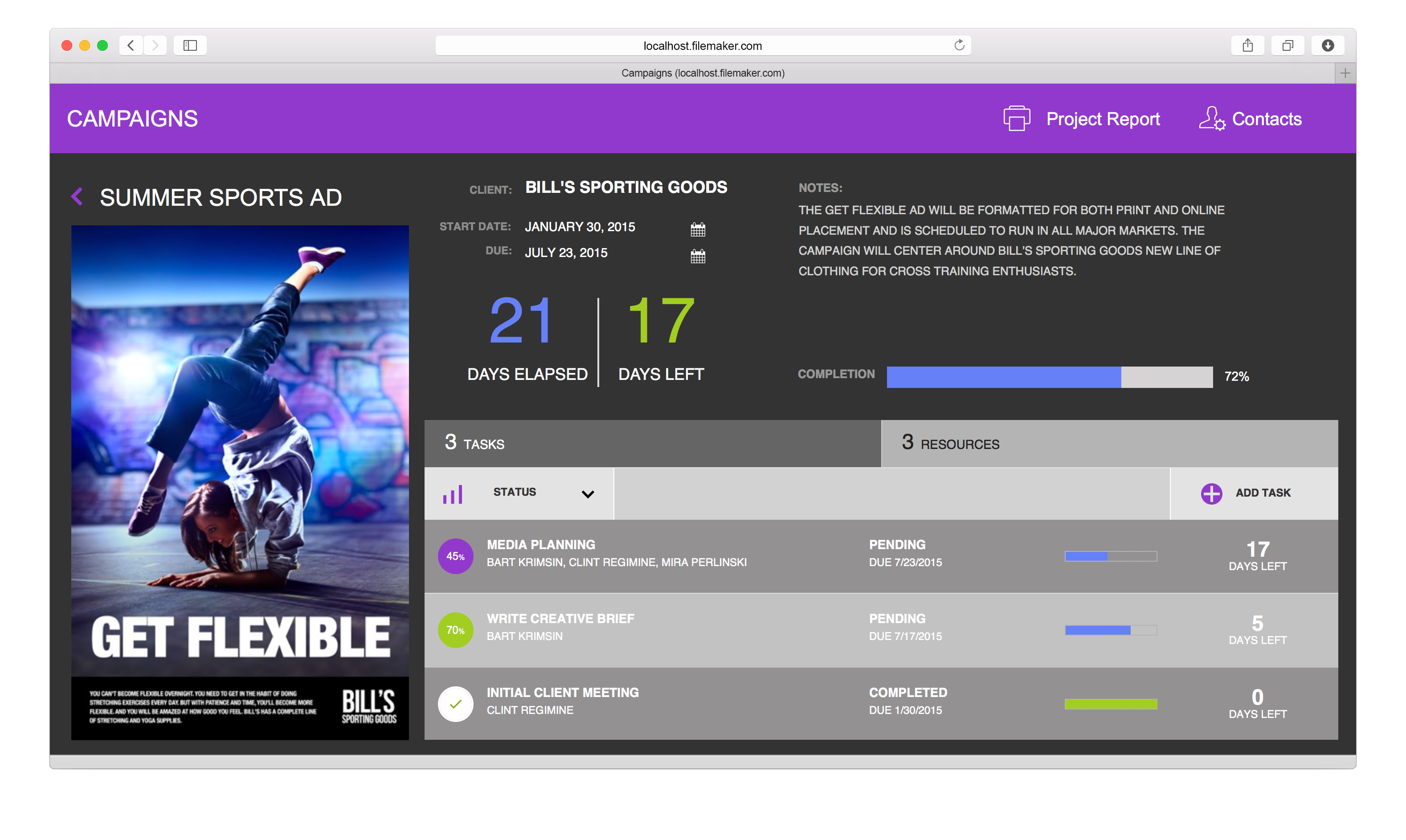Open the Safari downloads button
The width and height of the screenshot is (1406, 840).
point(1328,45)
